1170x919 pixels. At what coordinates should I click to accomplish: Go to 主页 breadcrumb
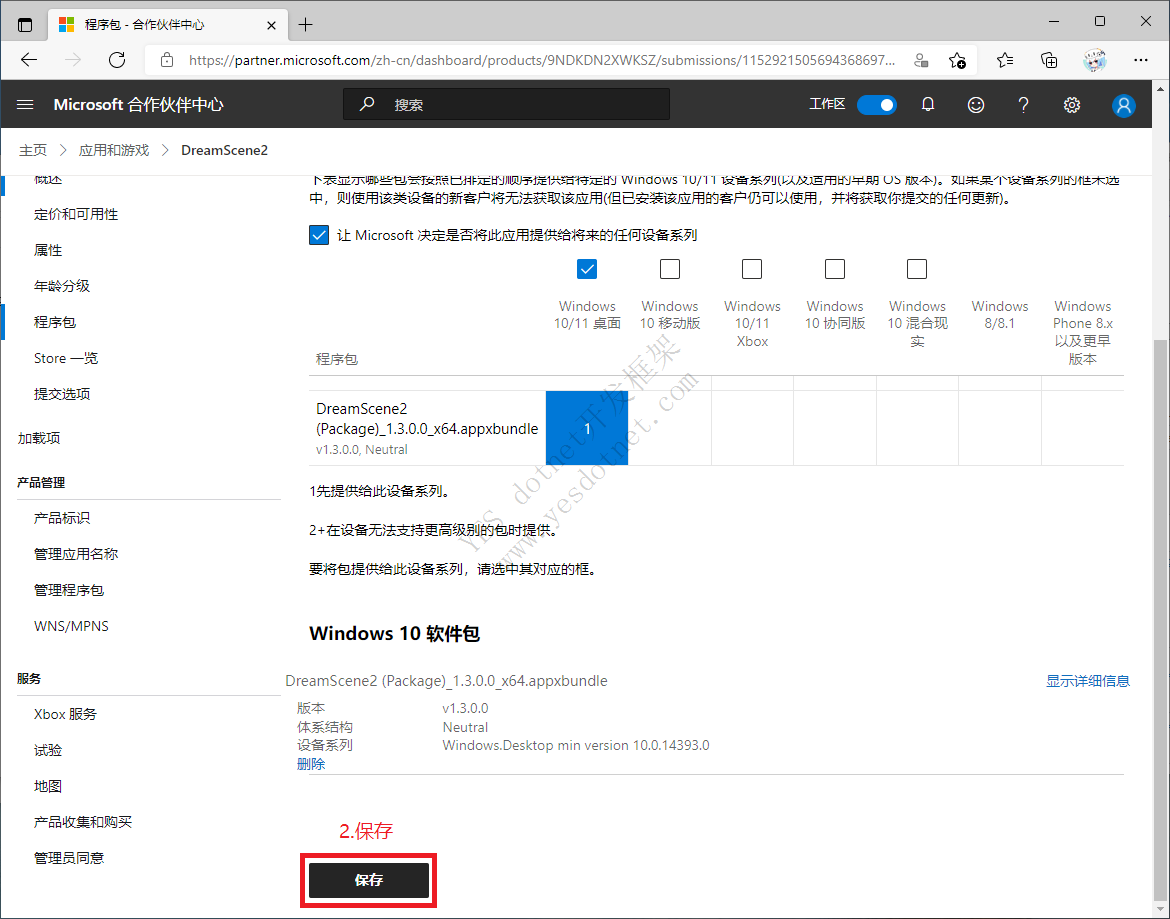(x=33, y=151)
